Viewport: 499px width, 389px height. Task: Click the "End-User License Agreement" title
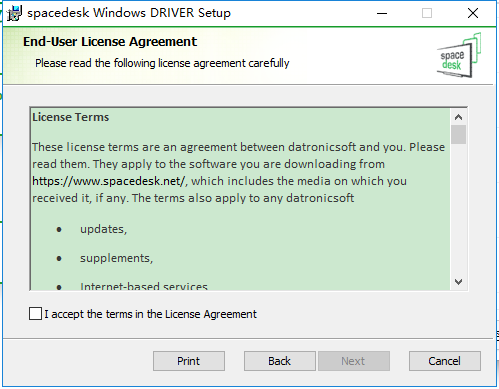pos(110,42)
